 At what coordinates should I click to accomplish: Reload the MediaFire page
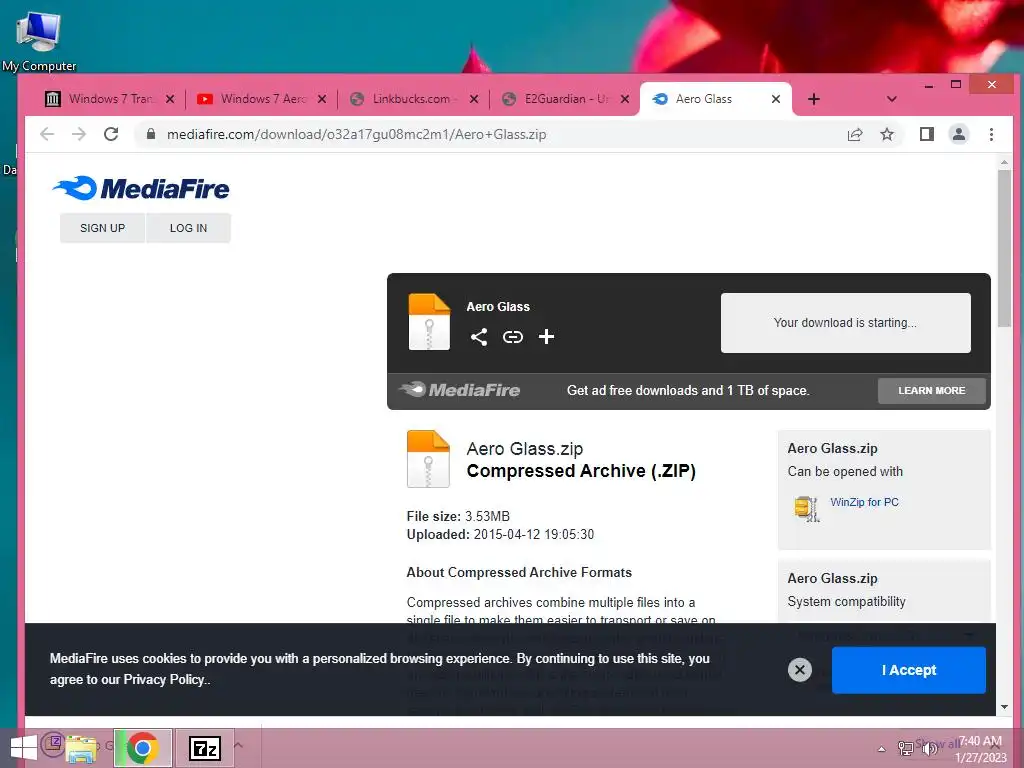111,134
